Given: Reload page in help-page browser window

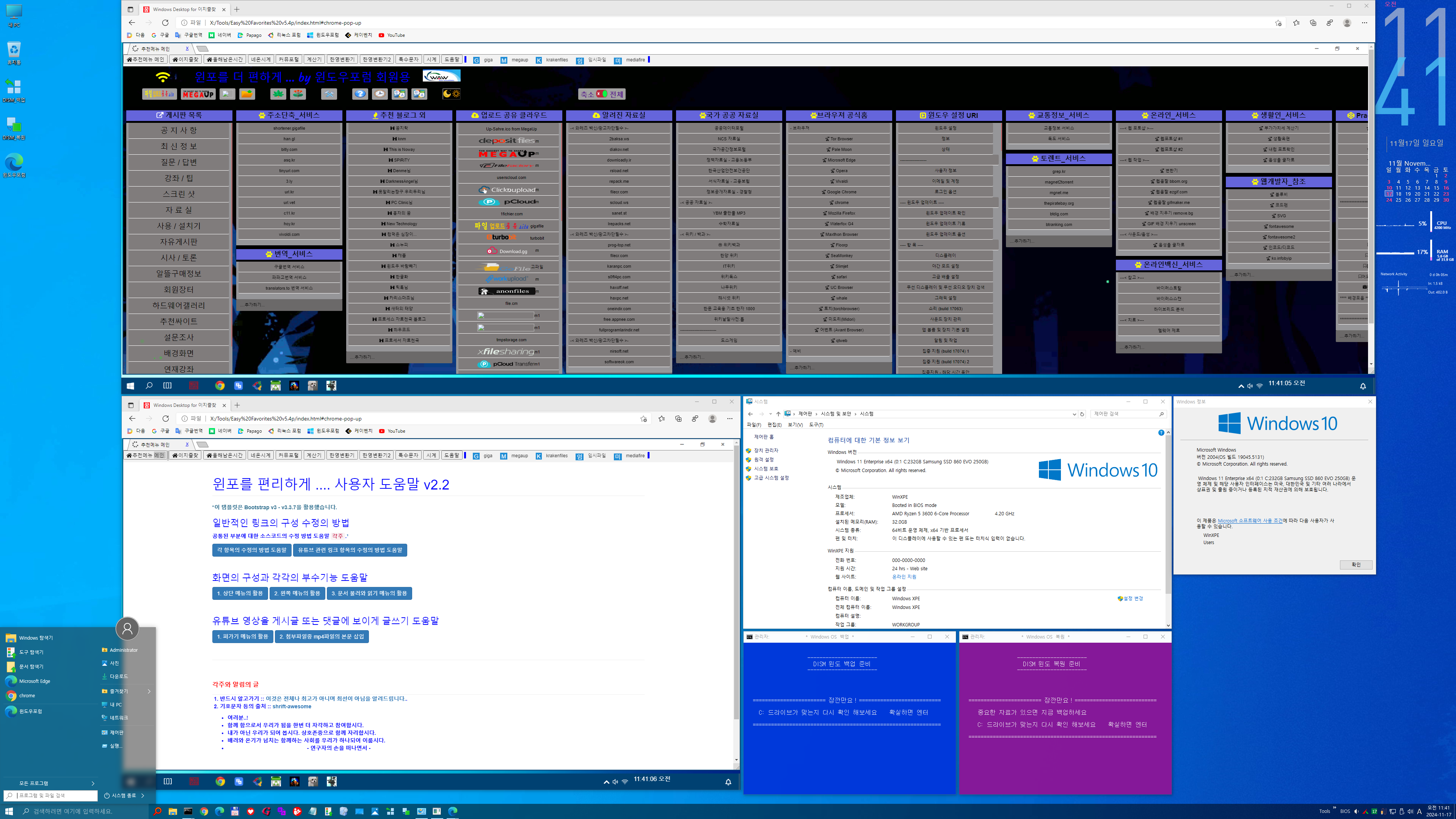Looking at the screenshot, I should tap(166, 419).
